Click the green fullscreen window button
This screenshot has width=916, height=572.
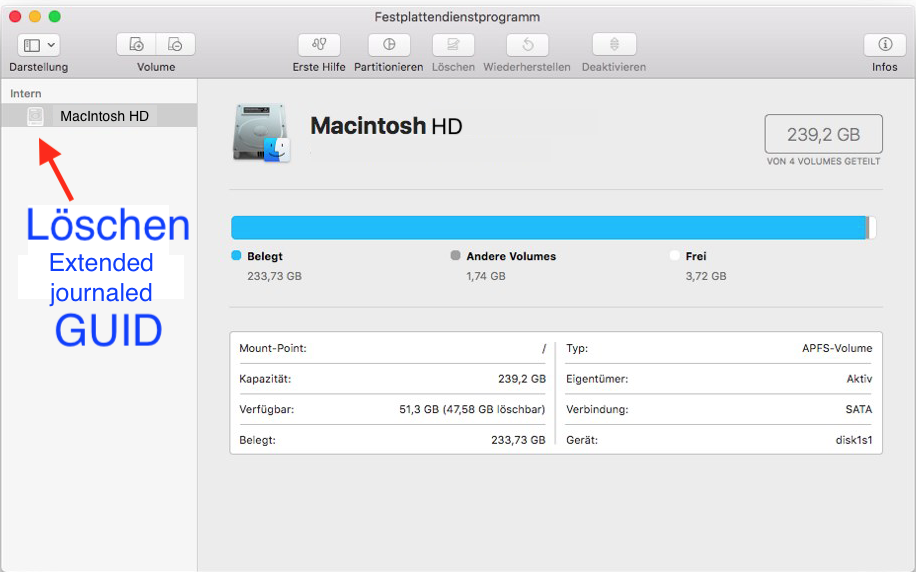(55, 17)
